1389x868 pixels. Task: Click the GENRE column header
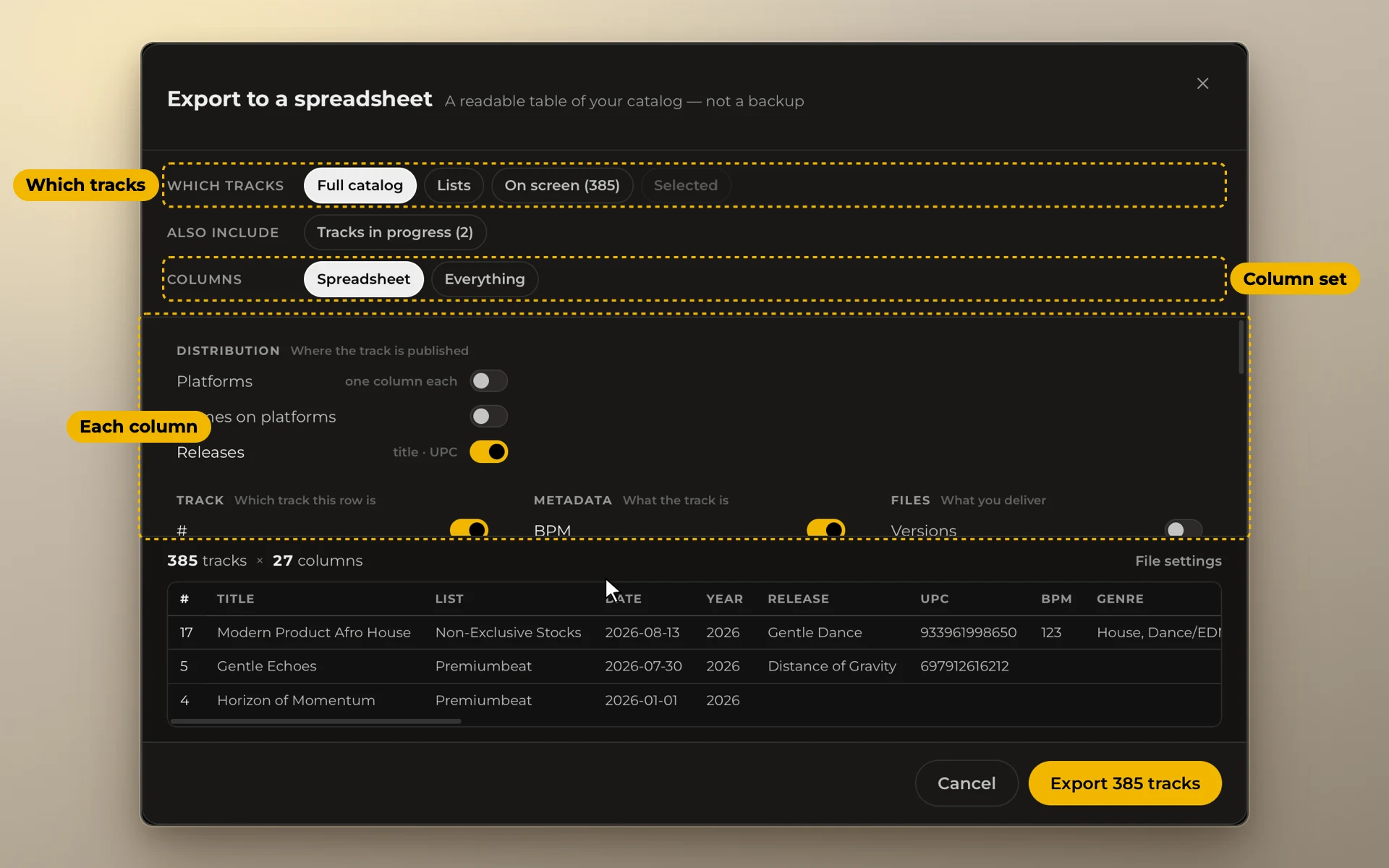point(1120,599)
